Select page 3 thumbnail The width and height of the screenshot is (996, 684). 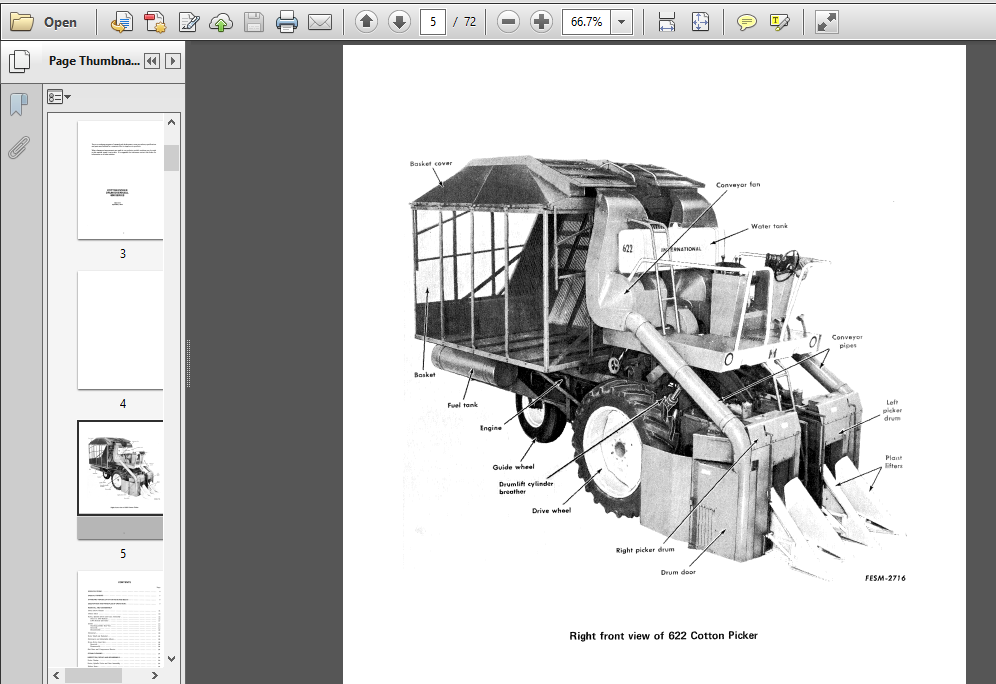point(120,180)
